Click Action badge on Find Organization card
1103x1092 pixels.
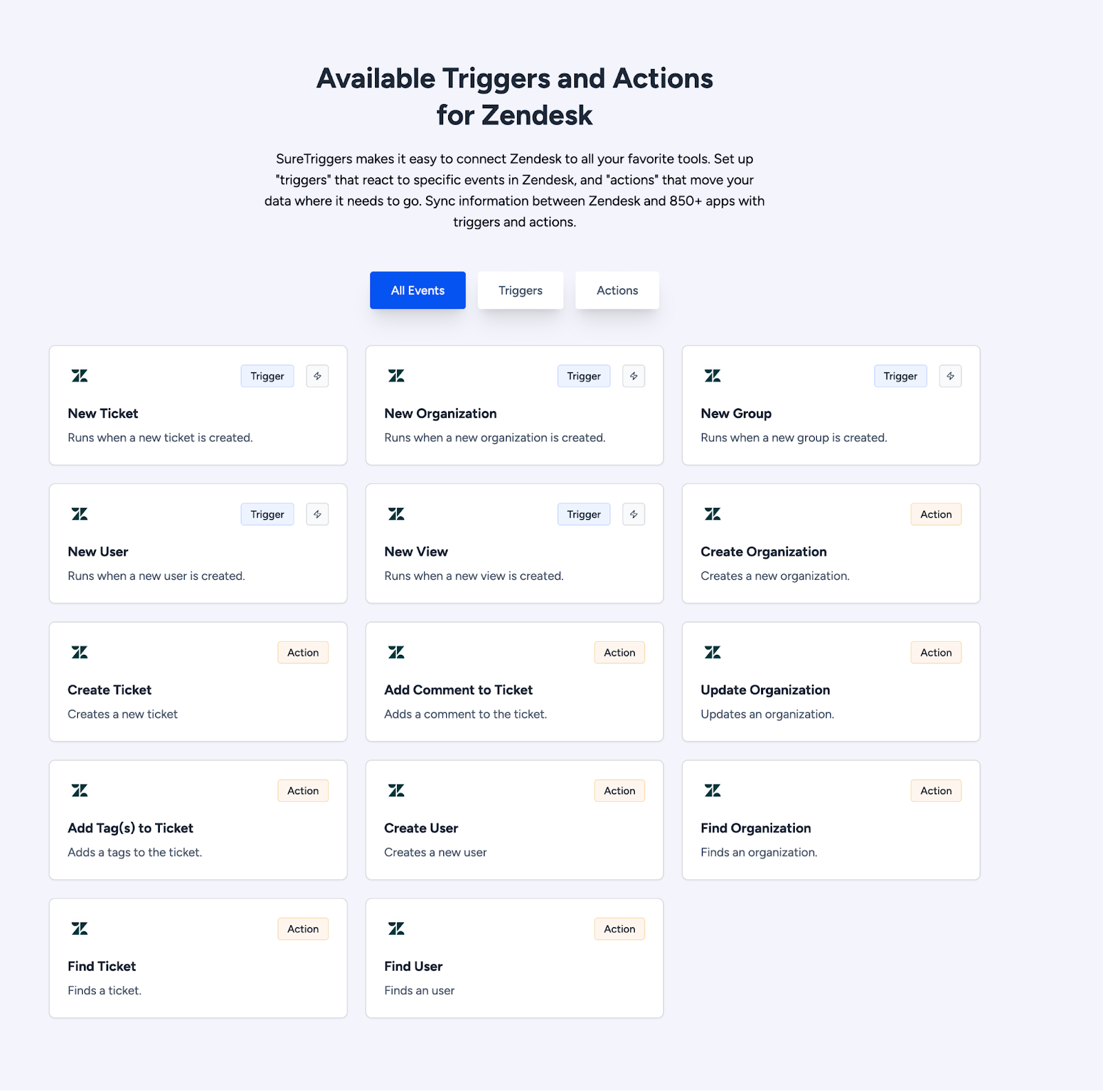coord(936,791)
